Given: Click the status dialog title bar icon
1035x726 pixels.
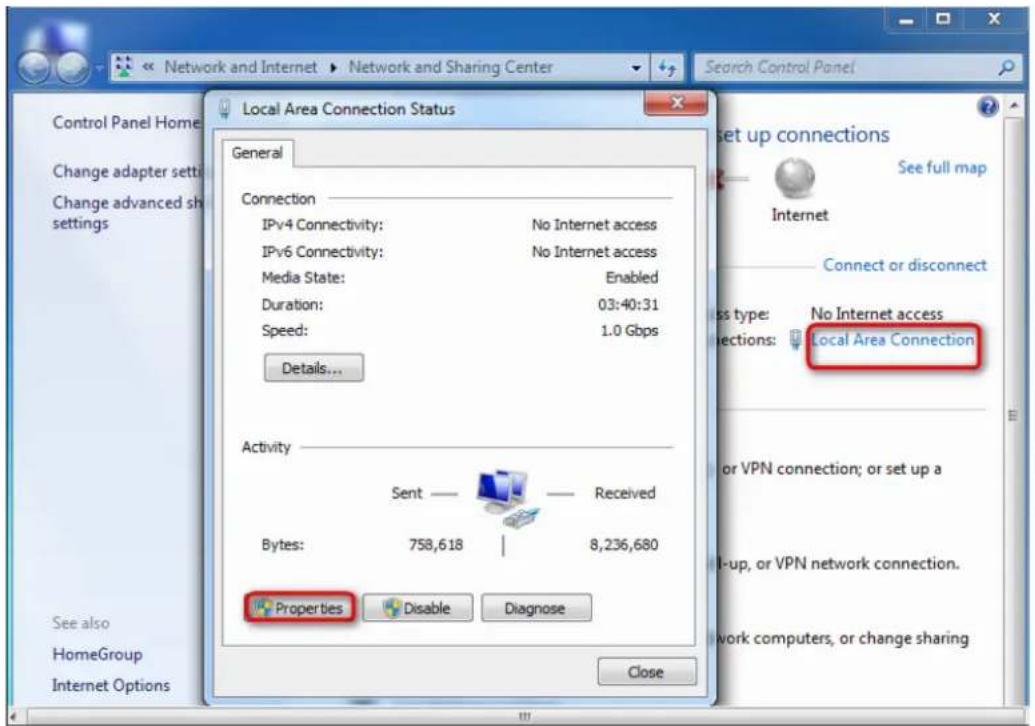Looking at the screenshot, I should (224, 109).
